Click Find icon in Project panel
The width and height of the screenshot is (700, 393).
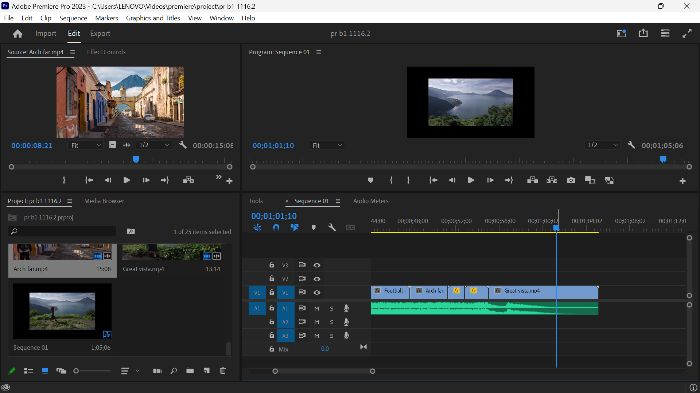pos(174,371)
